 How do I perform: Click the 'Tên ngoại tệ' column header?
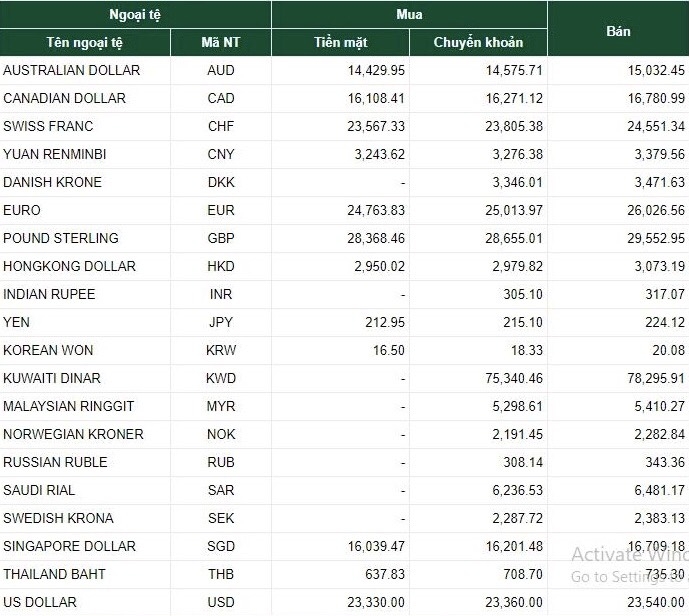pos(85,43)
